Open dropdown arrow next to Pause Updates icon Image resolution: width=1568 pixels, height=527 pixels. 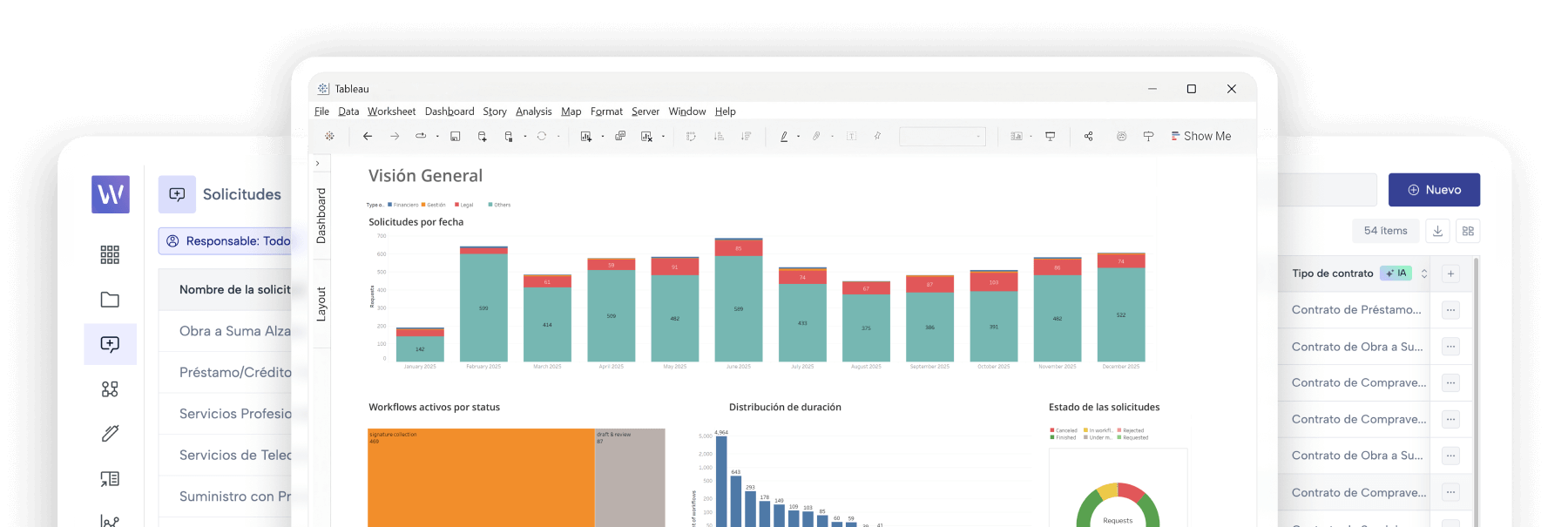[524, 137]
